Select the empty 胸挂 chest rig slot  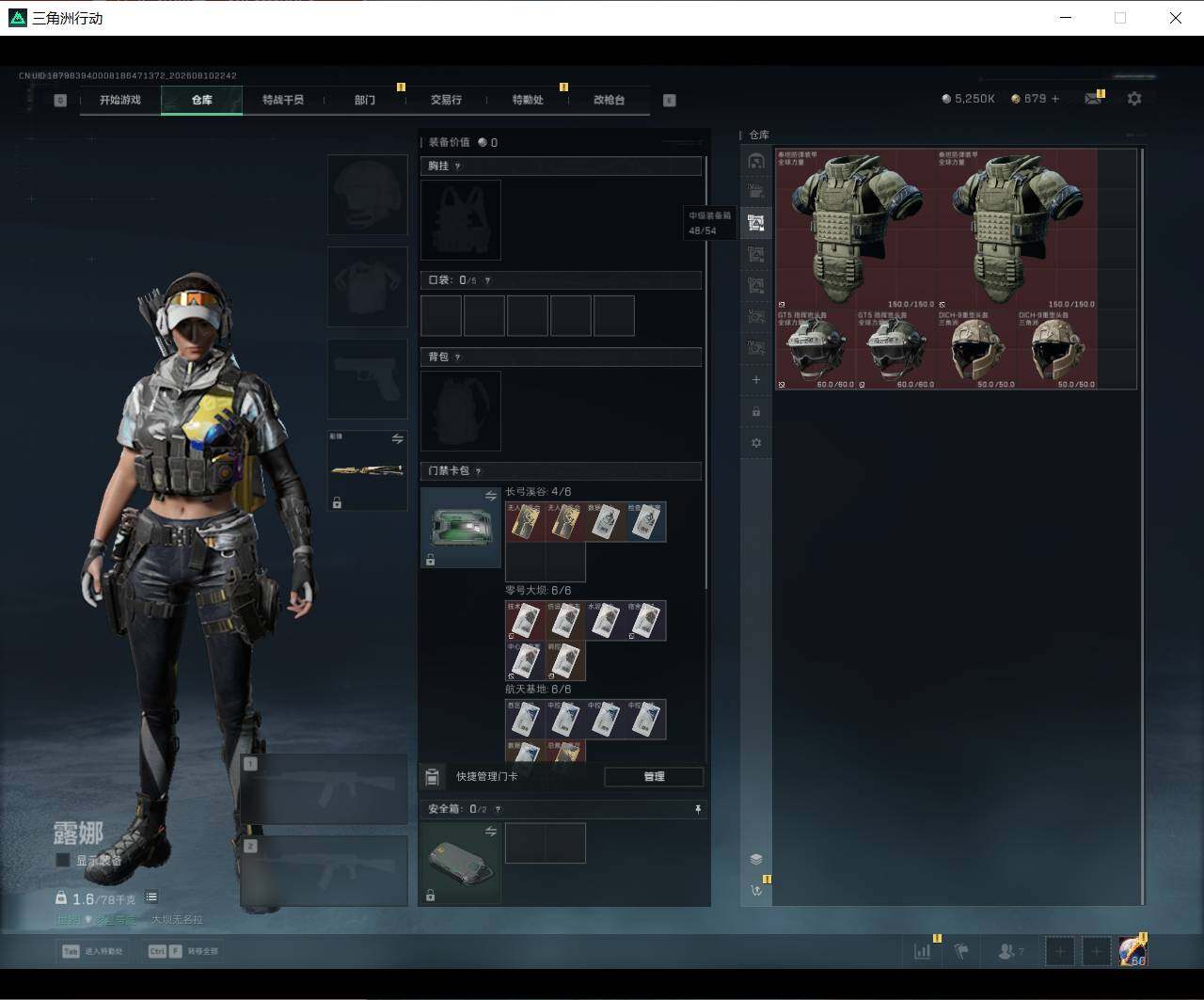(461, 220)
